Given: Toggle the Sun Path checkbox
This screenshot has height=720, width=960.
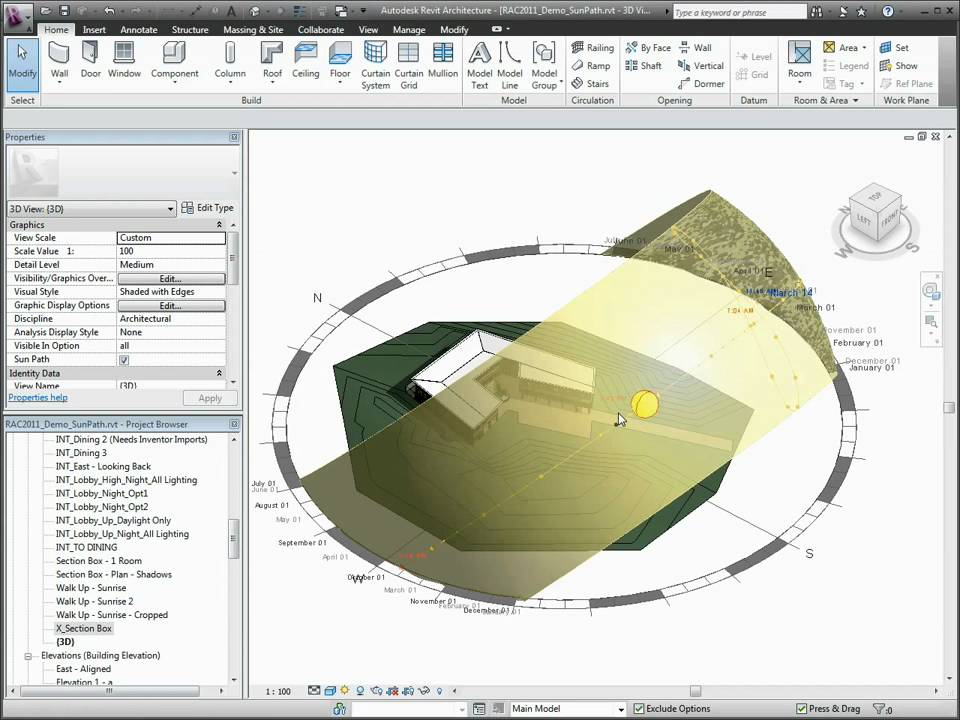Looking at the screenshot, I should (124, 360).
